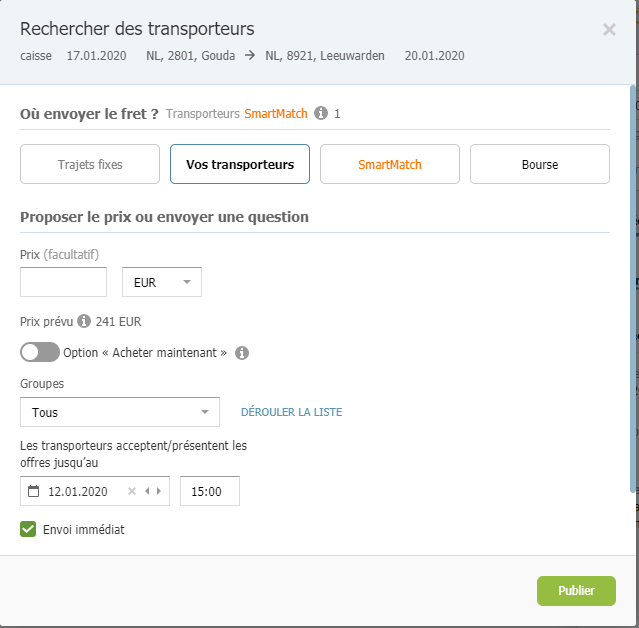The width and height of the screenshot is (639, 628).
Task: Expand the Groupes Tous dropdown
Action: point(120,412)
